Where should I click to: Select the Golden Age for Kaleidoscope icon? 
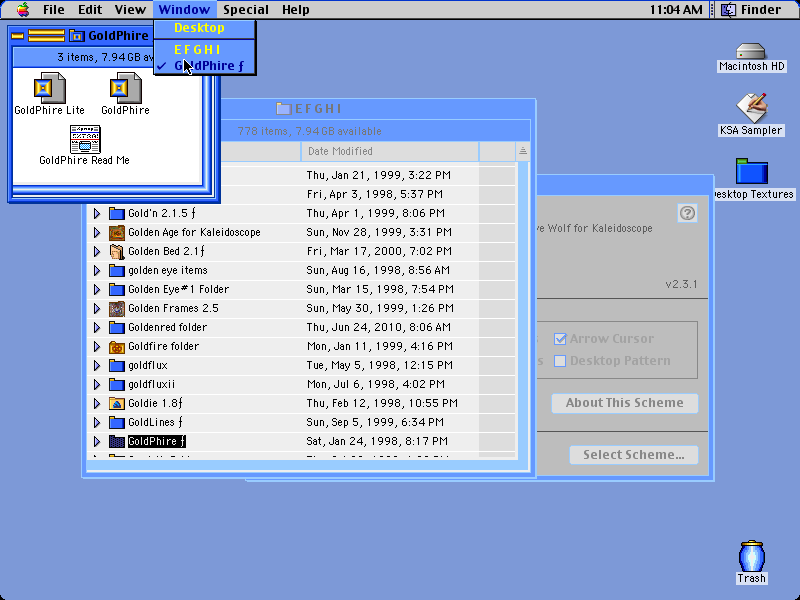pos(117,233)
